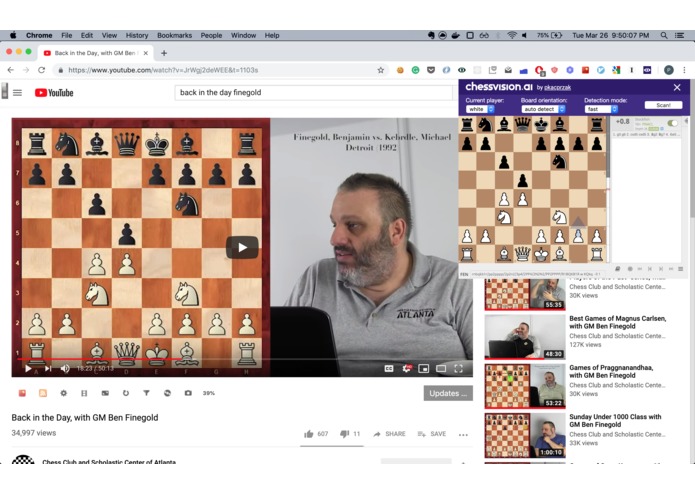Open the Board orientation dropdown
This screenshot has width=695, height=494.
543,109
